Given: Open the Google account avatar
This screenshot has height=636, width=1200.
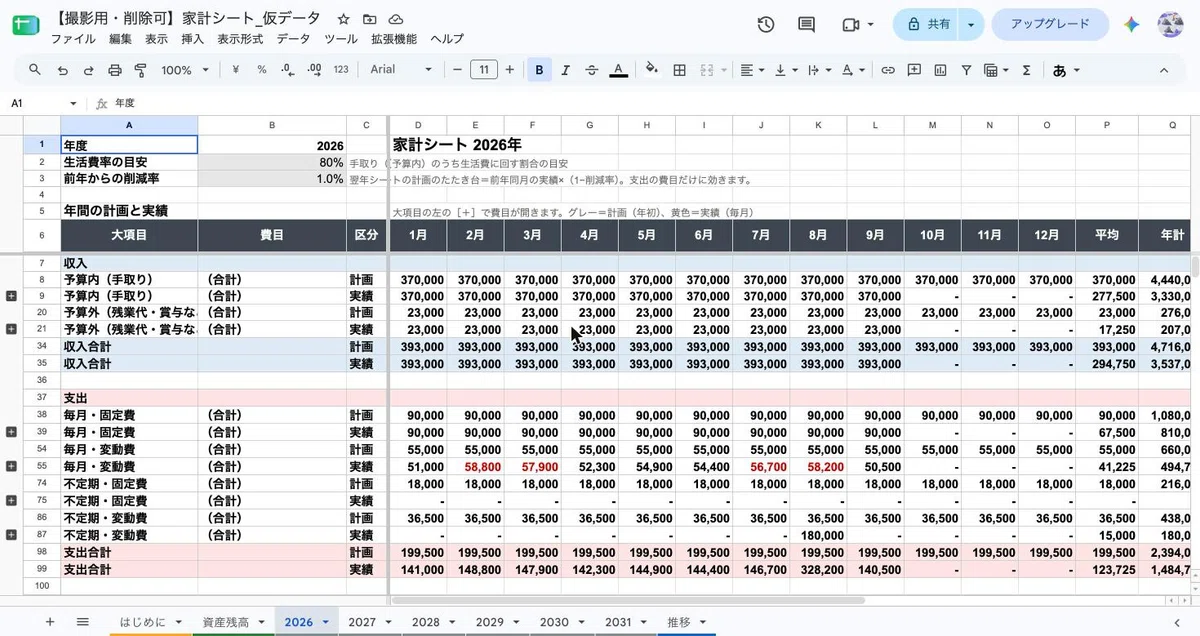Looking at the screenshot, I should pos(1171,25).
